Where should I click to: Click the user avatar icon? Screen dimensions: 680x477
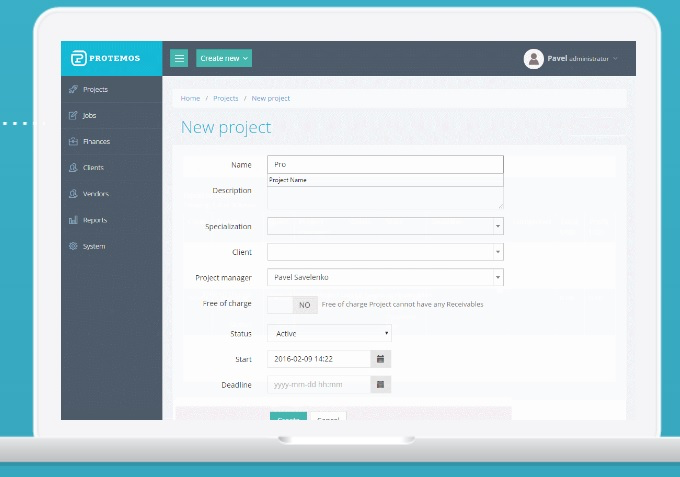(x=533, y=59)
